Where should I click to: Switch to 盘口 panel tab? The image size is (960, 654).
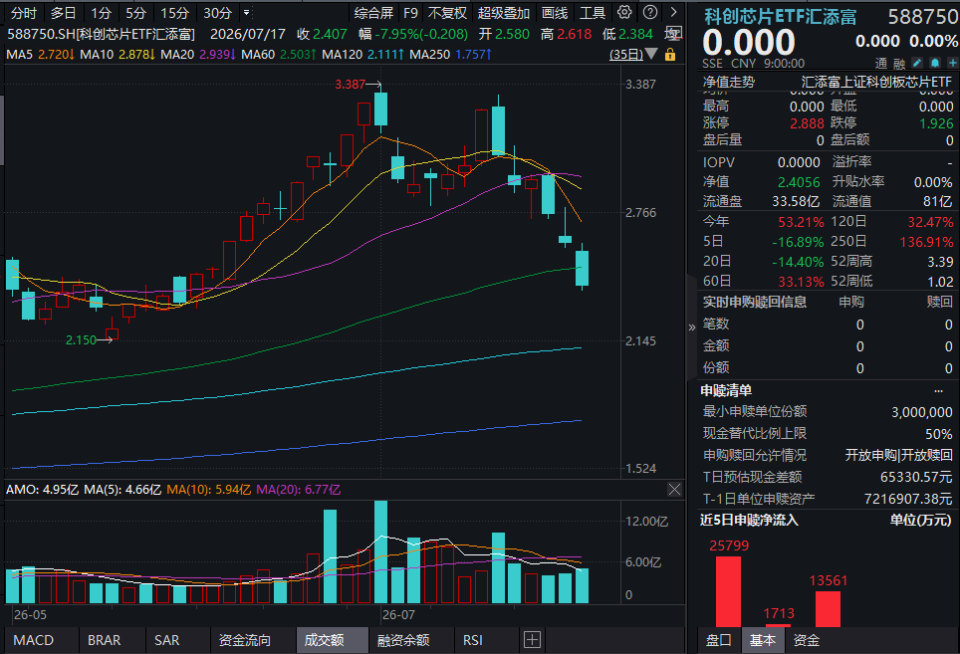tap(718, 640)
